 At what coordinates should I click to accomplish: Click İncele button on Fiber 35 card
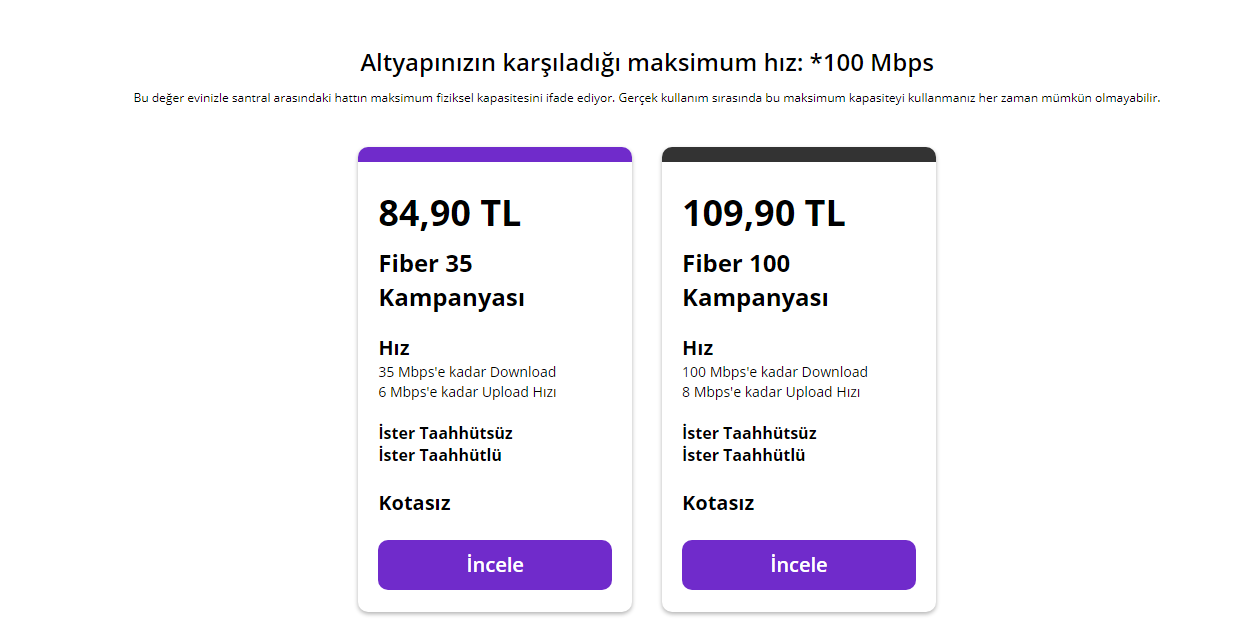coord(495,565)
